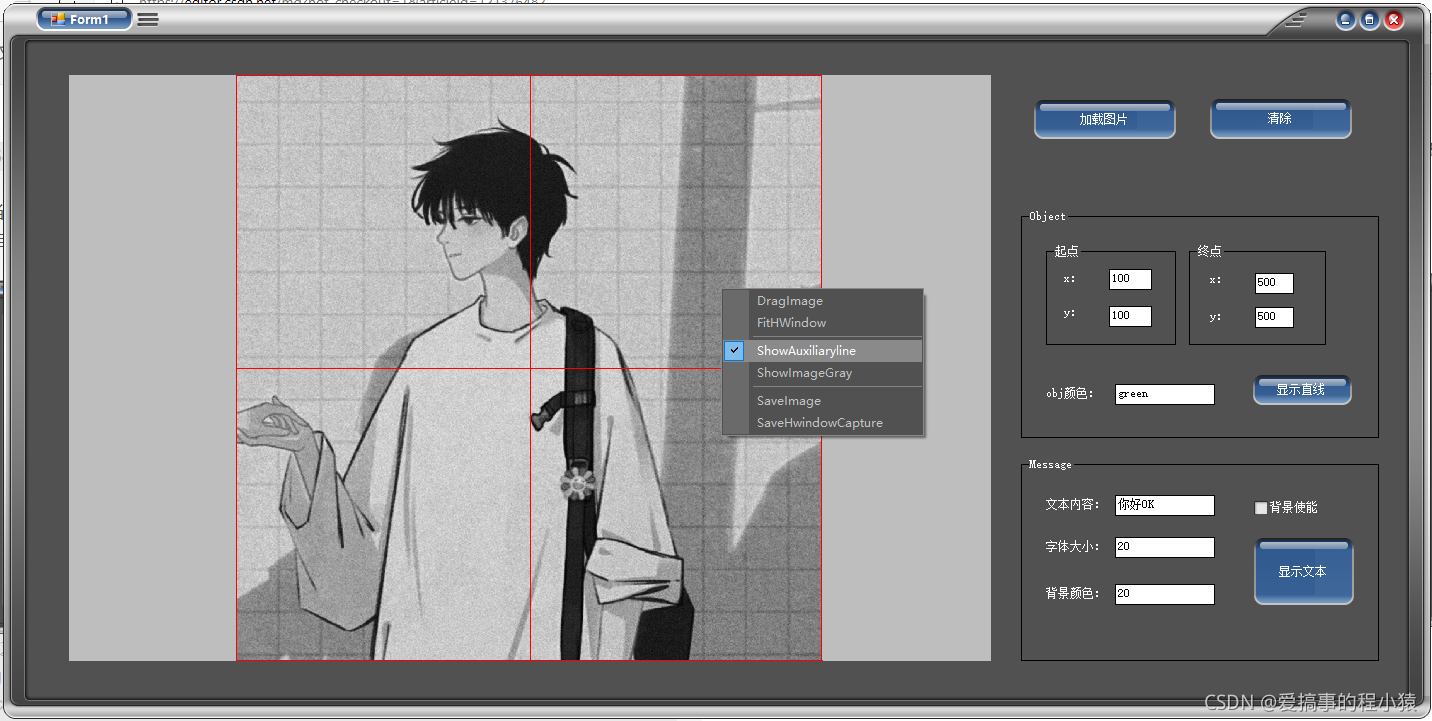The height and width of the screenshot is (721, 1432).
Task: Click the 字体大小 input field
Action: pyautogui.click(x=1165, y=547)
